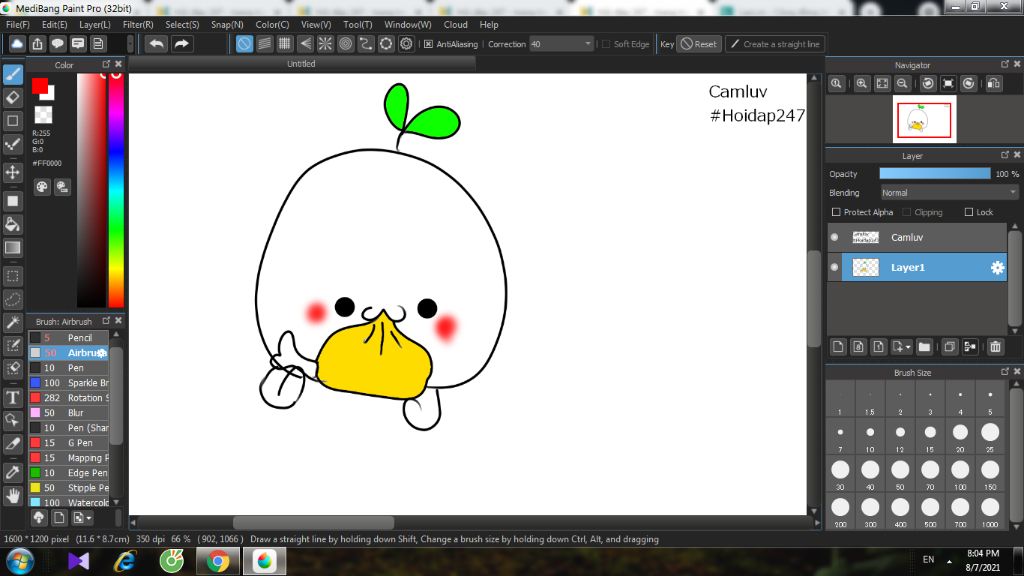Zoom out on Navigator panel
The height and width of the screenshot is (576, 1024).
coord(903,84)
